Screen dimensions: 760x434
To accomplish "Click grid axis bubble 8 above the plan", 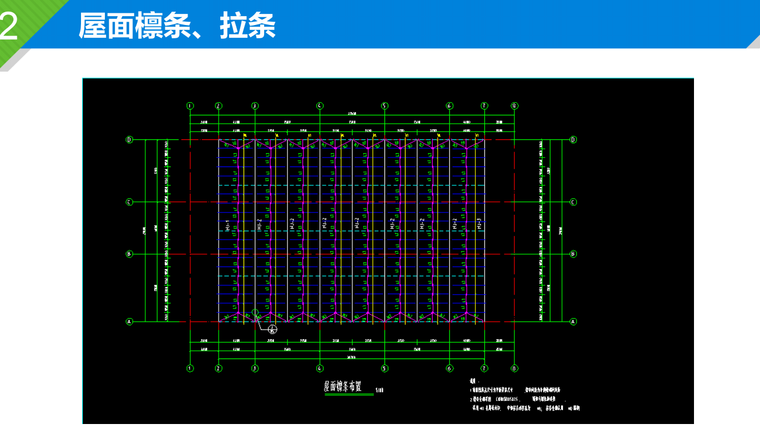I will (514, 106).
